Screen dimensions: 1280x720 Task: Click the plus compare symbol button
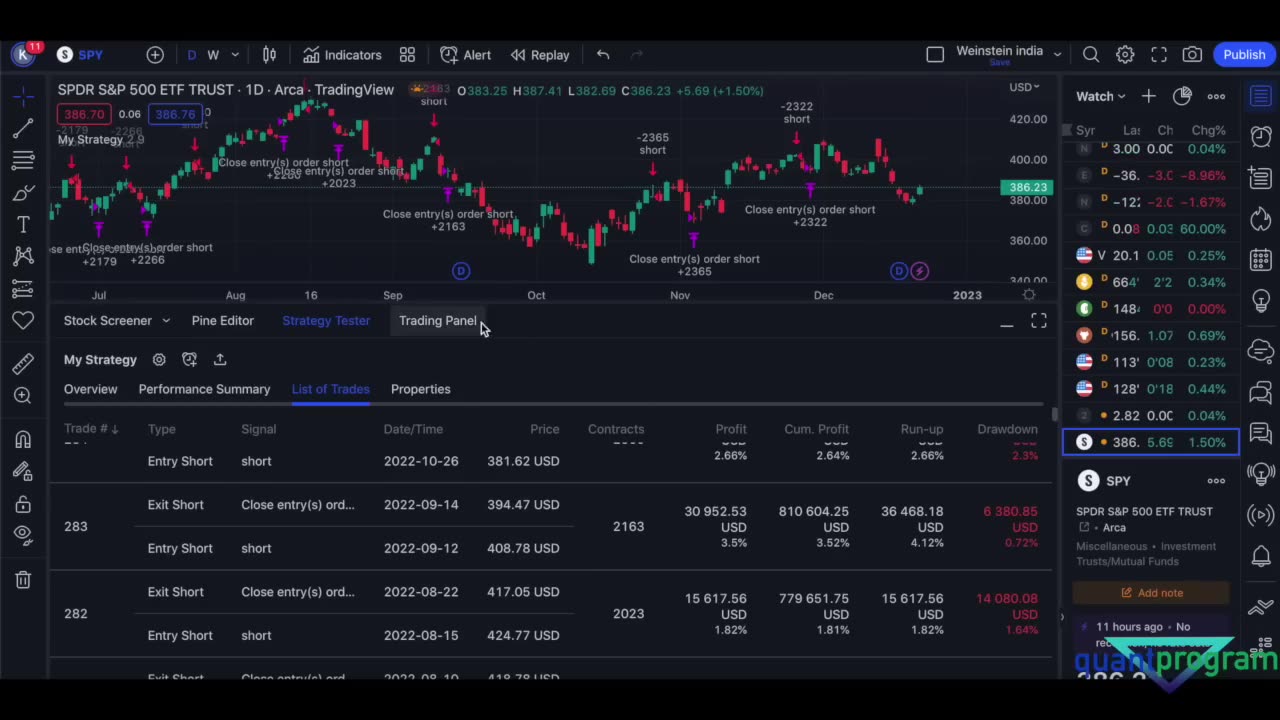pyautogui.click(x=155, y=55)
